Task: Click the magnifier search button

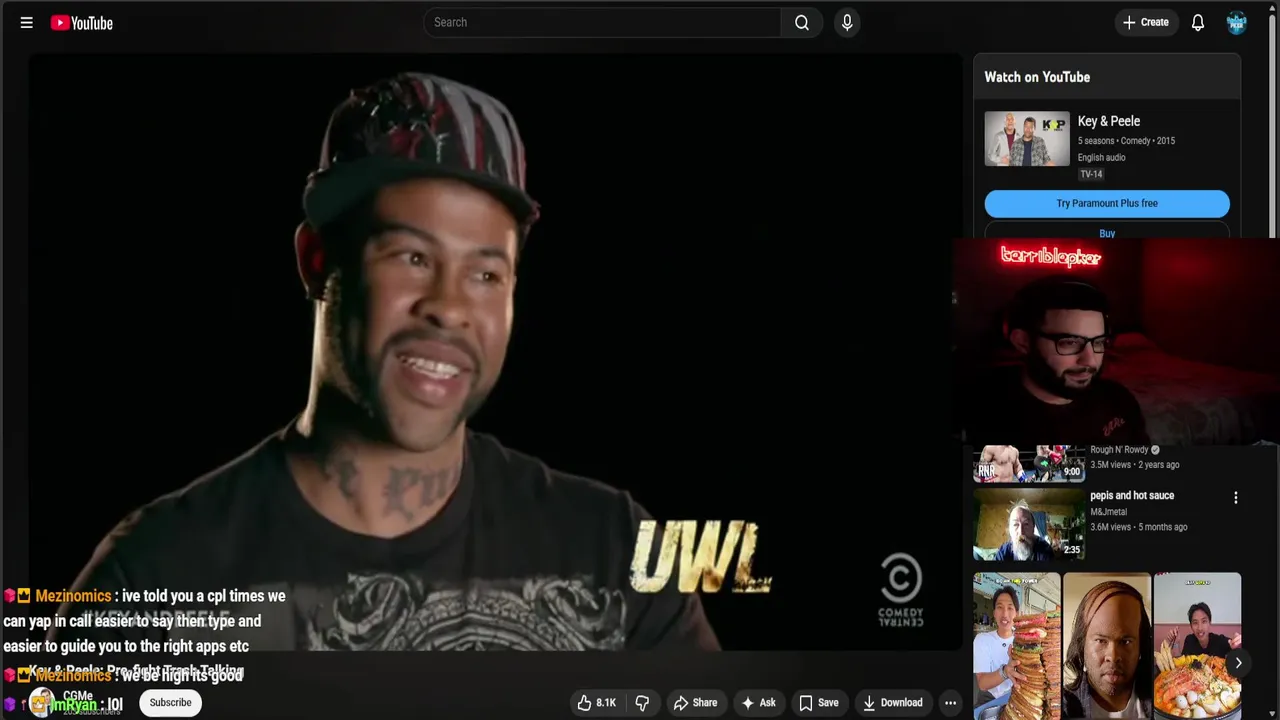Action: [x=802, y=22]
